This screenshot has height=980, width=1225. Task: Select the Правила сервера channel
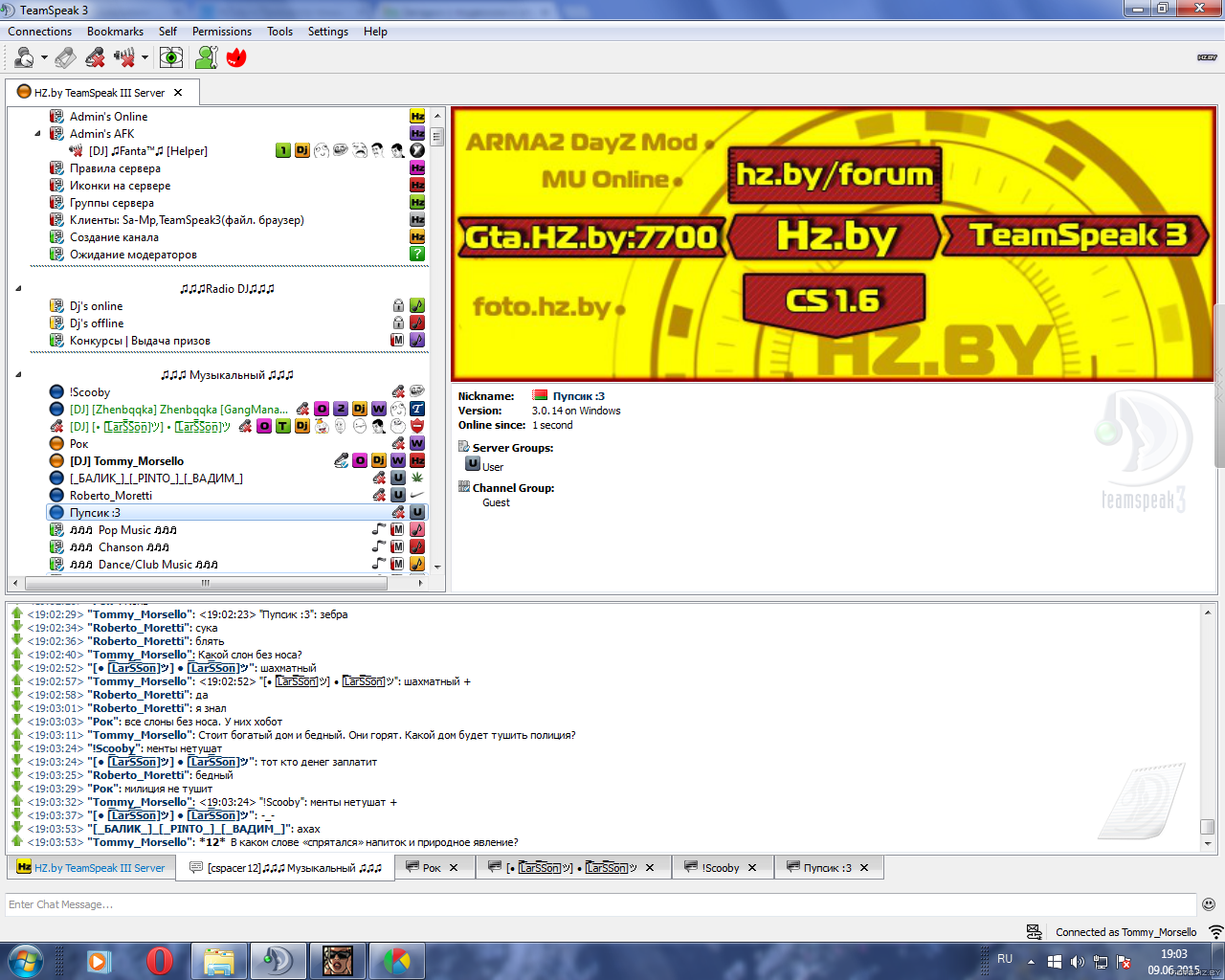(x=115, y=168)
